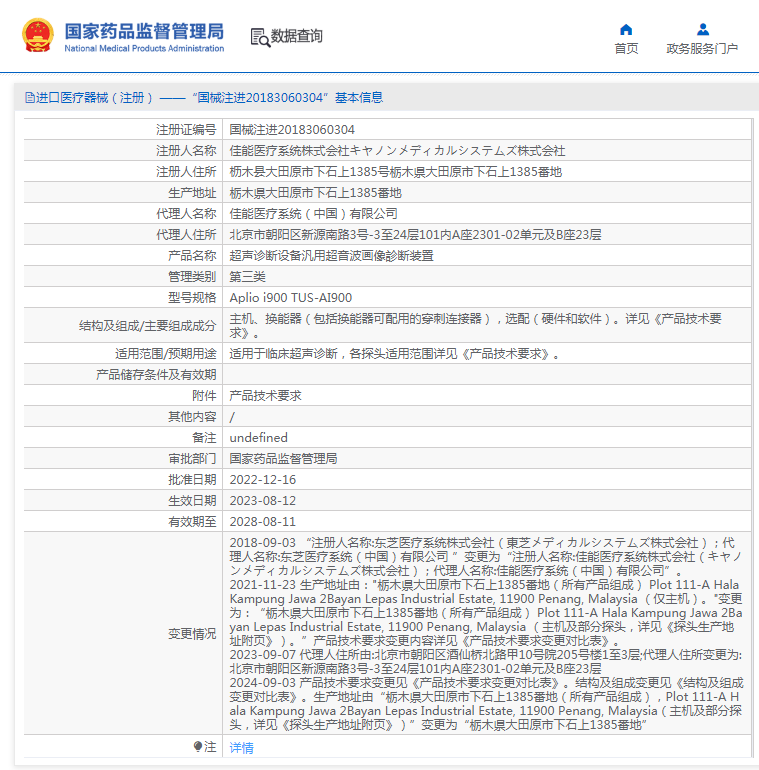The width and height of the screenshot is (759, 770).
Task: Open the 政务服务门户 portal link
Action: (x=702, y=49)
